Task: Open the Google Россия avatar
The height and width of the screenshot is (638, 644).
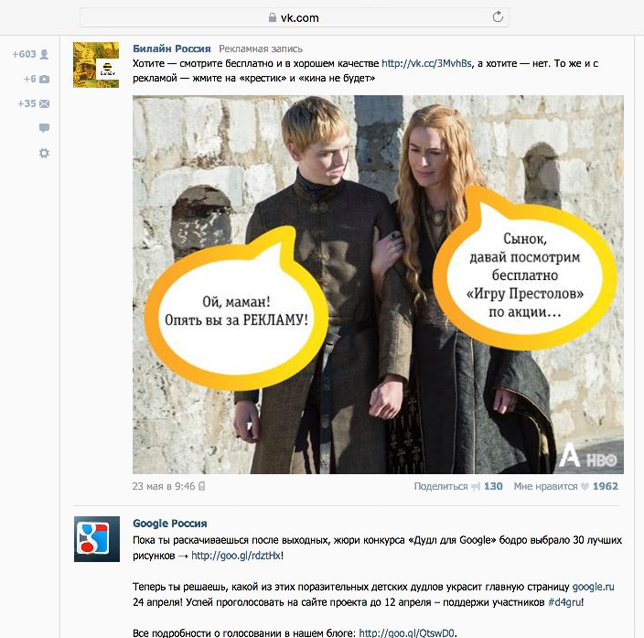Action: click(97, 539)
